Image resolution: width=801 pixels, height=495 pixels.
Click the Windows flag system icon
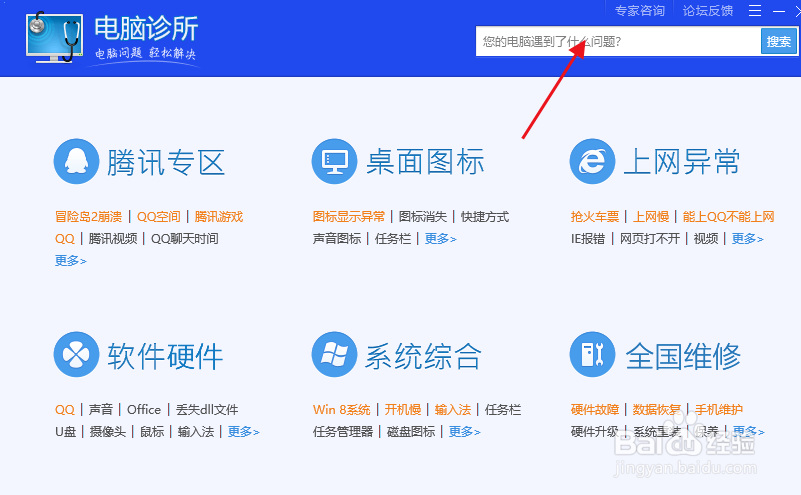334,355
